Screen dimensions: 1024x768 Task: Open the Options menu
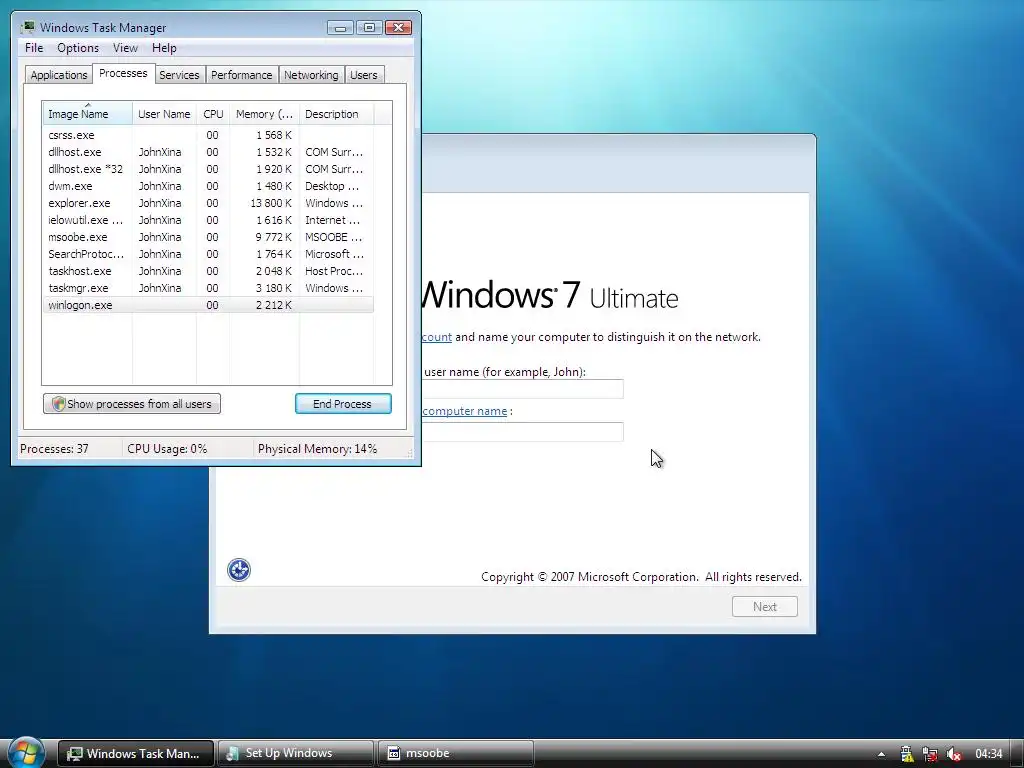point(78,48)
